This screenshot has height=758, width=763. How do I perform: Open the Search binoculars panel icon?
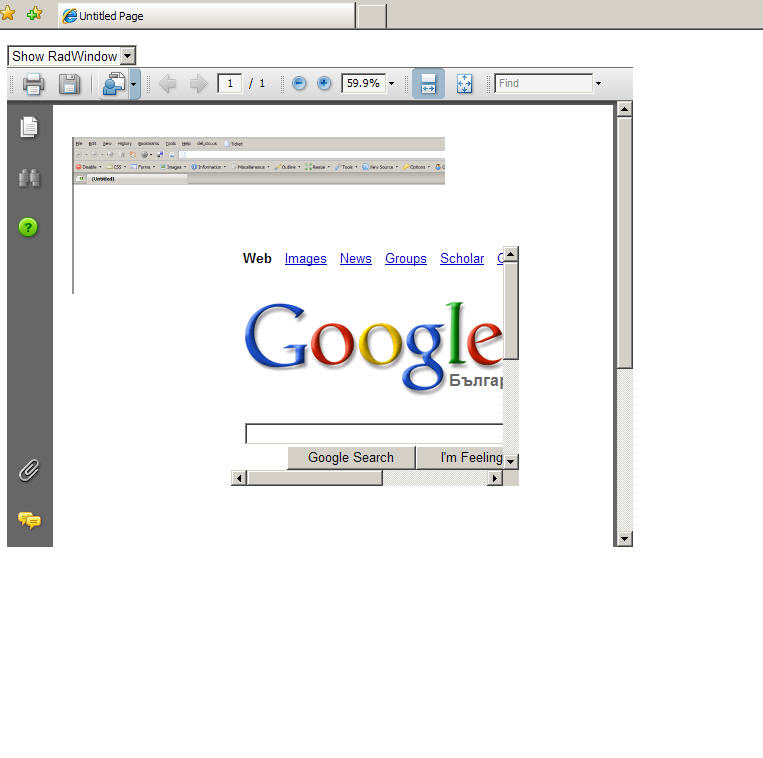click(x=29, y=178)
